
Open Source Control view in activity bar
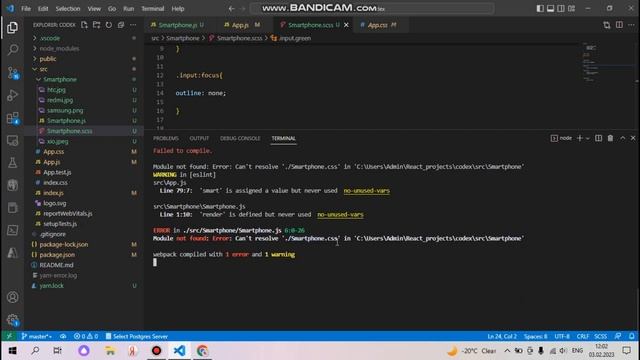(x=13, y=73)
